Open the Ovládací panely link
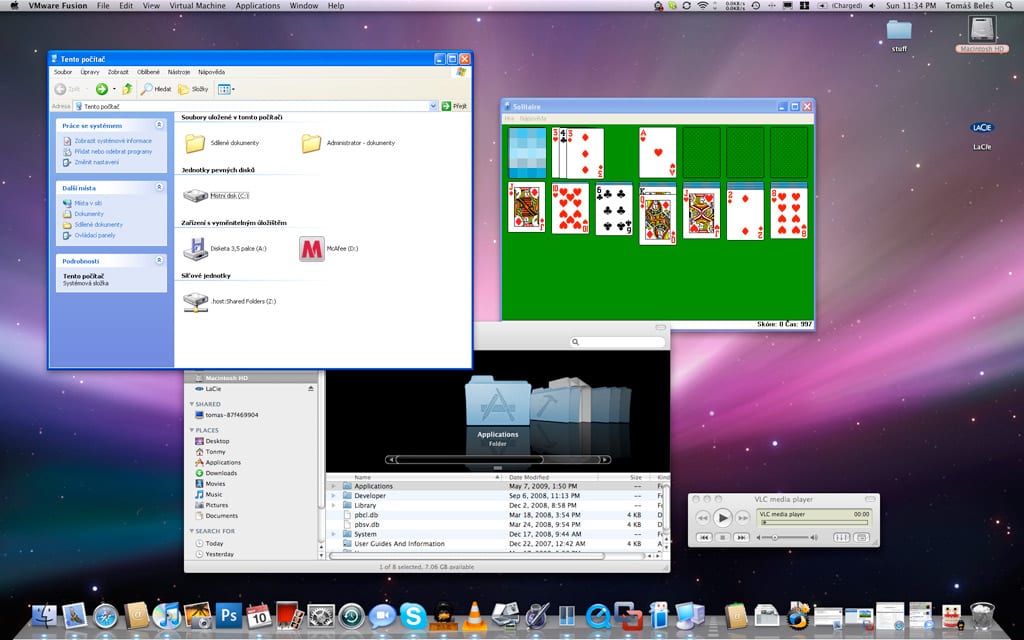 (x=95, y=235)
